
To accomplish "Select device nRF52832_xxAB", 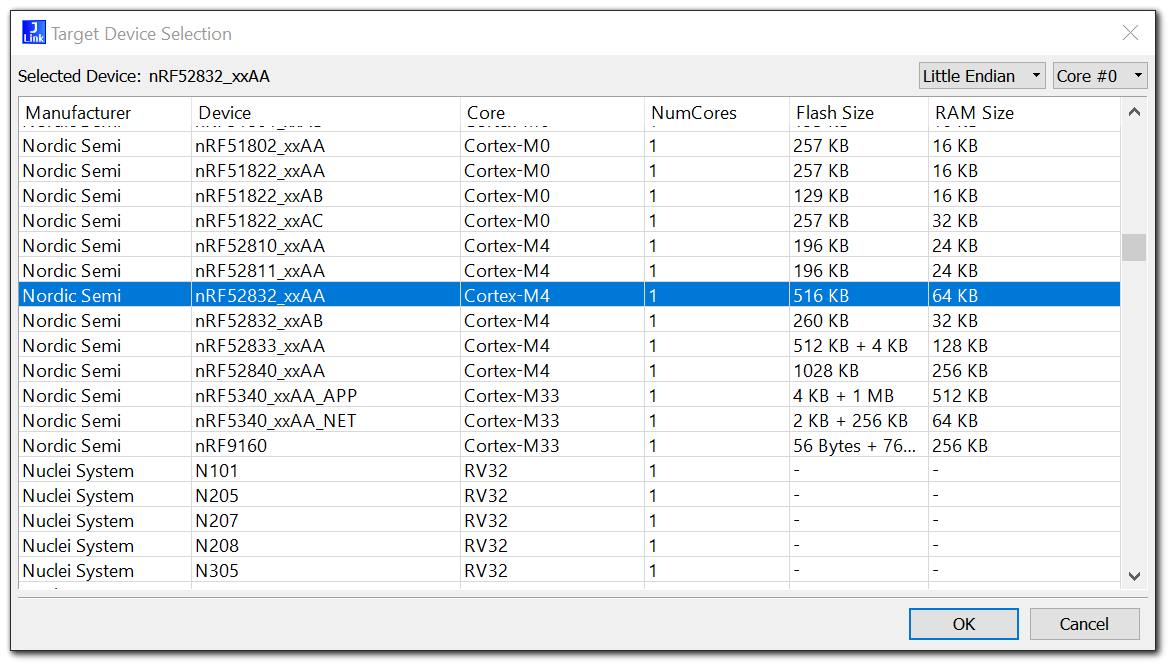I will (x=569, y=320).
